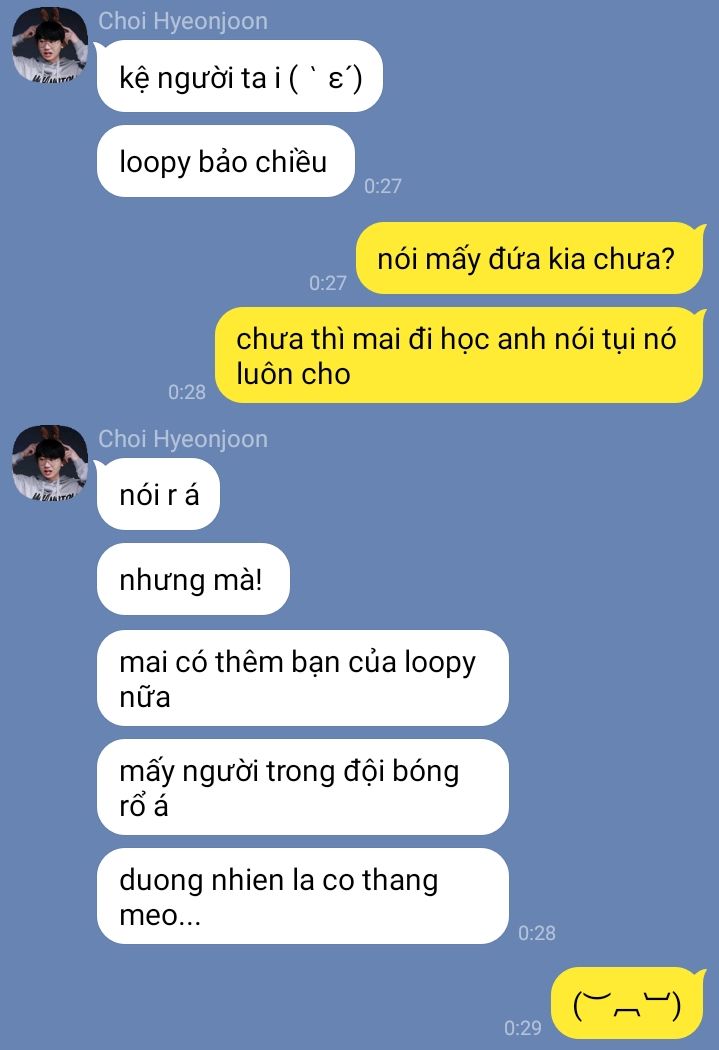The image size is (719, 1050).
Task: Click the 0:28 timestamp beside the long yellow message
Action: [187, 392]
